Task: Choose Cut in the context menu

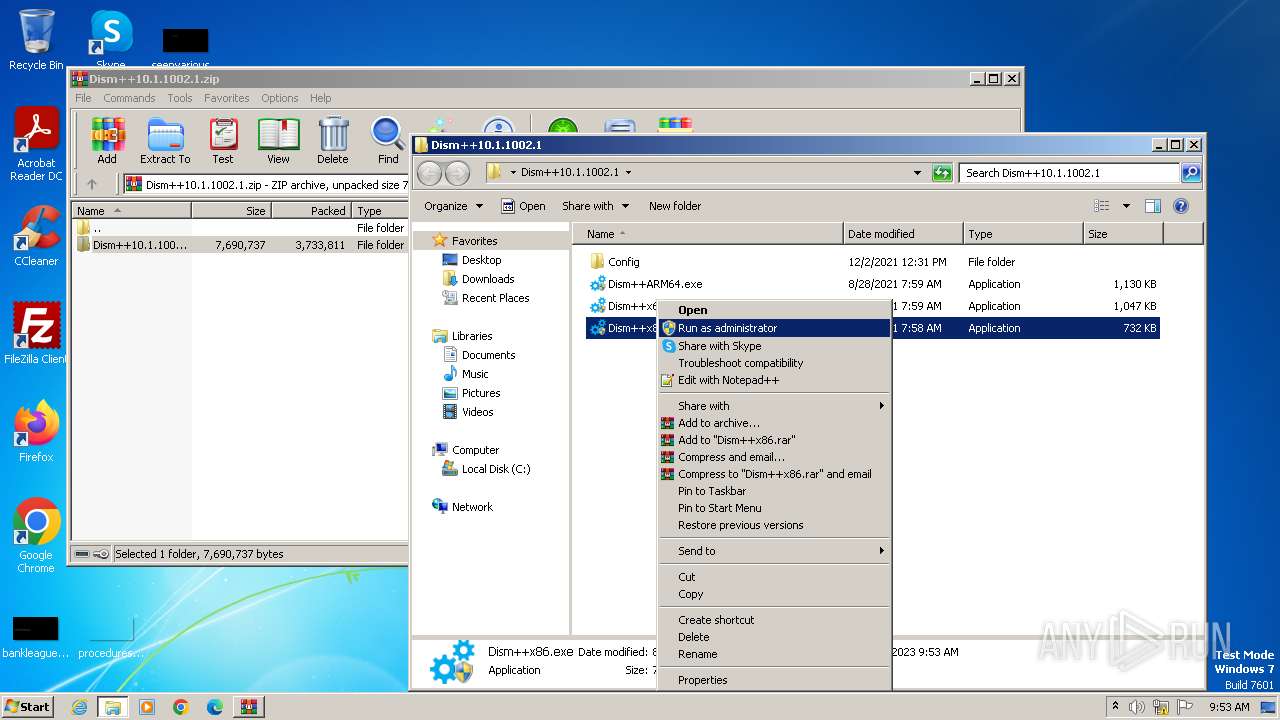Action: (774, 577)
